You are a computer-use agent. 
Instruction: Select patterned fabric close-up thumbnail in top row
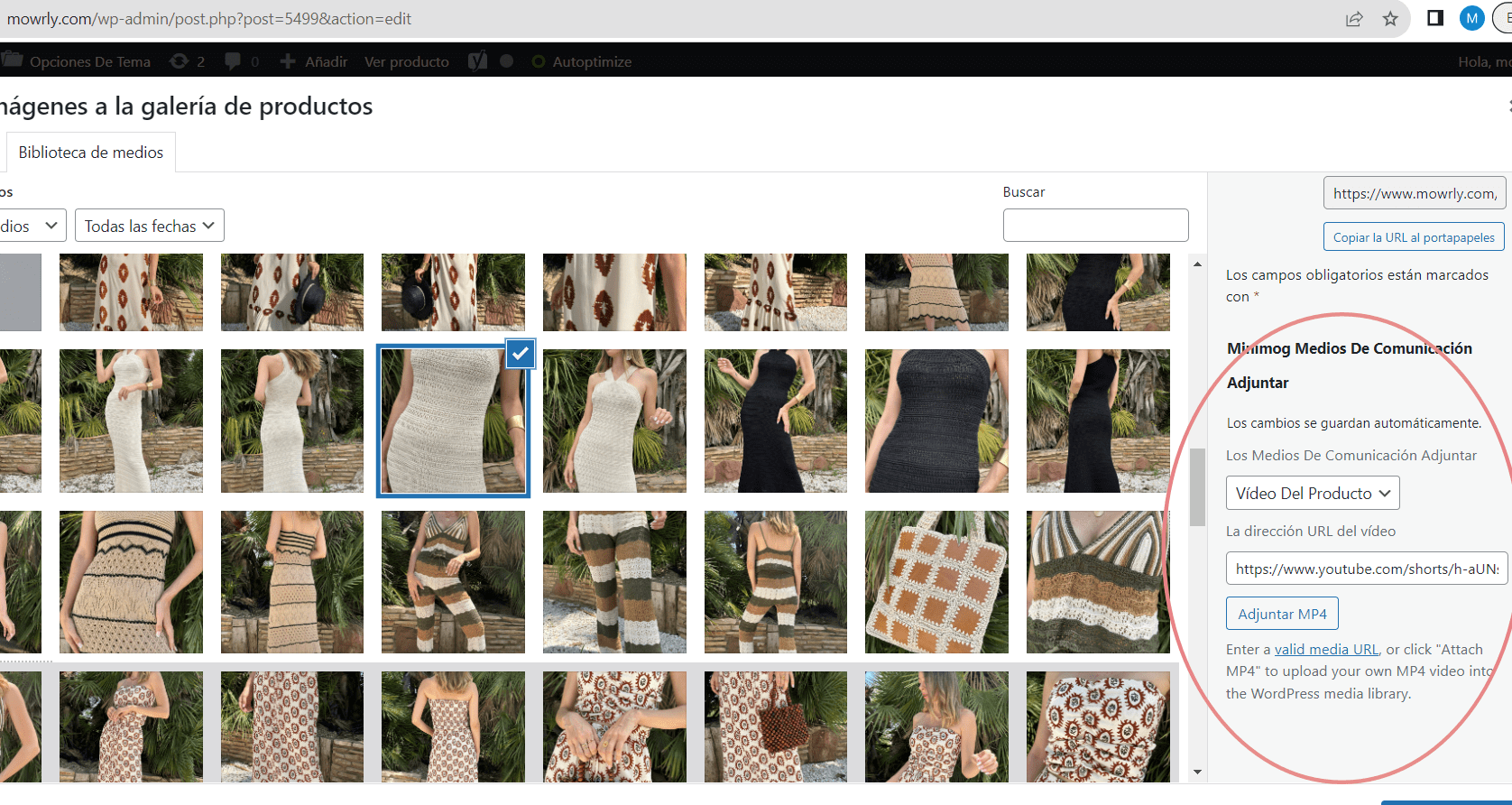tap(614, 292)
